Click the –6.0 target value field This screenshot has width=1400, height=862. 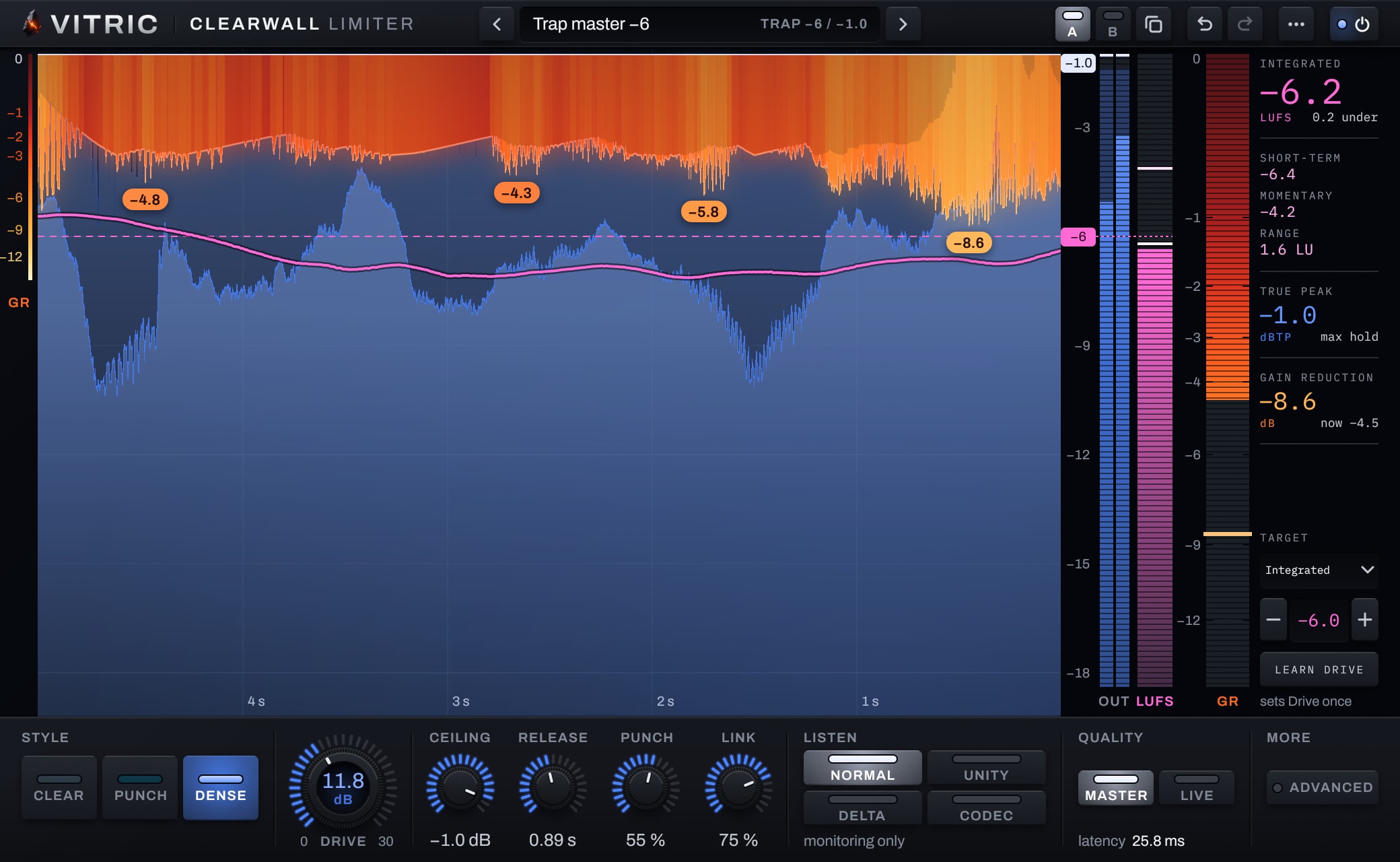click(1319, 620)
